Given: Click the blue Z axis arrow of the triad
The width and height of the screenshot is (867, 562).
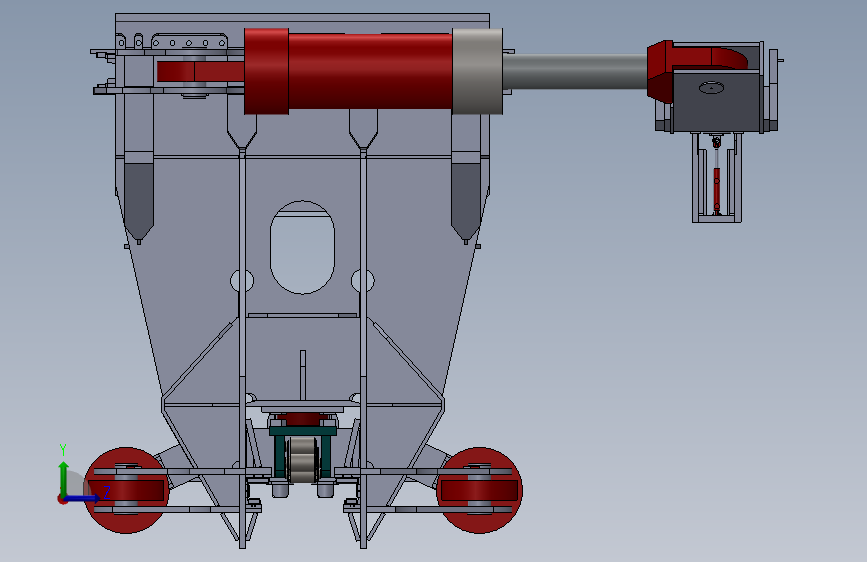Looking at the screenshot, I should pos(83,499).
